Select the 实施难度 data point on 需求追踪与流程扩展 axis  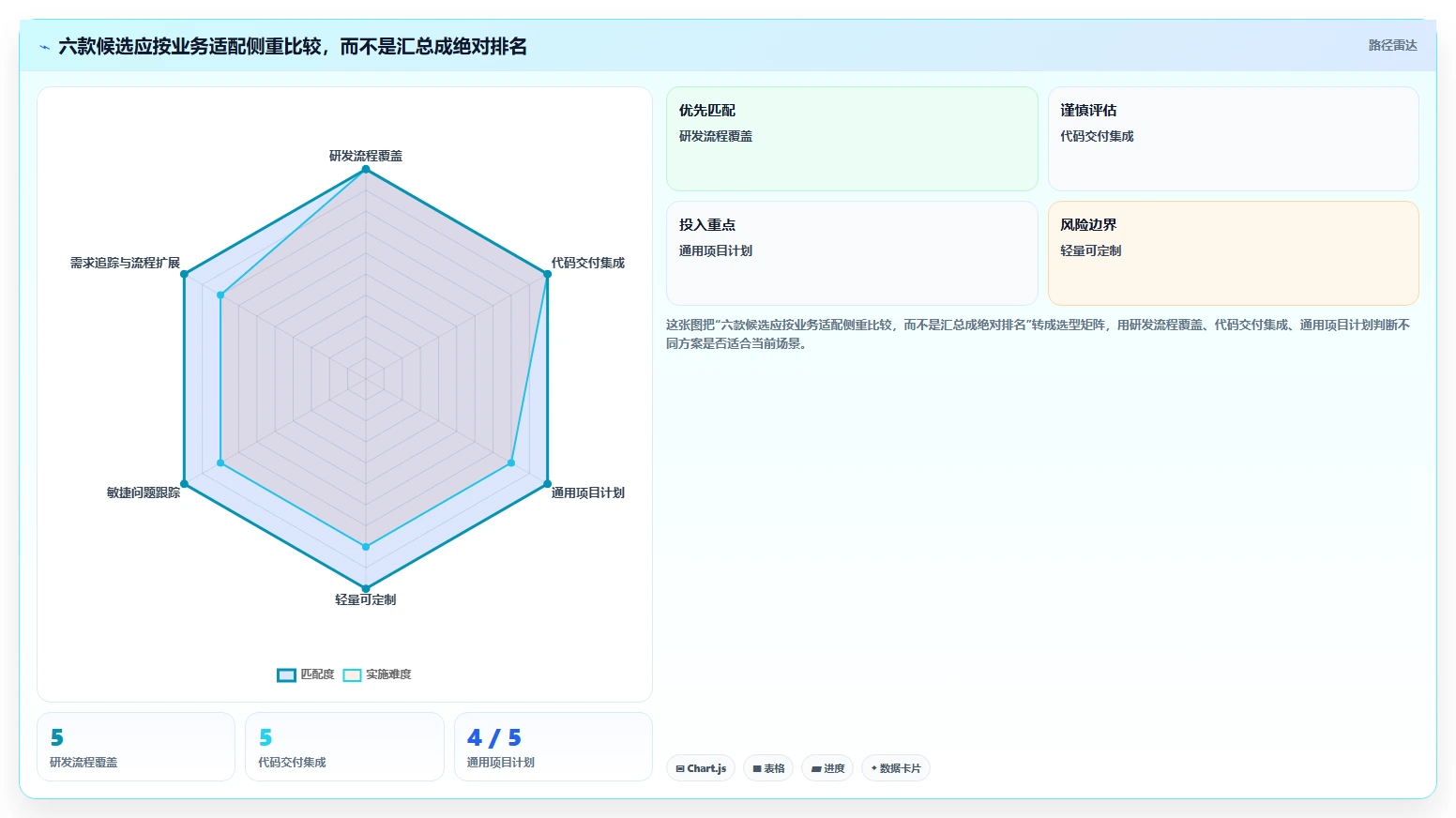click(x=220, y=295)
